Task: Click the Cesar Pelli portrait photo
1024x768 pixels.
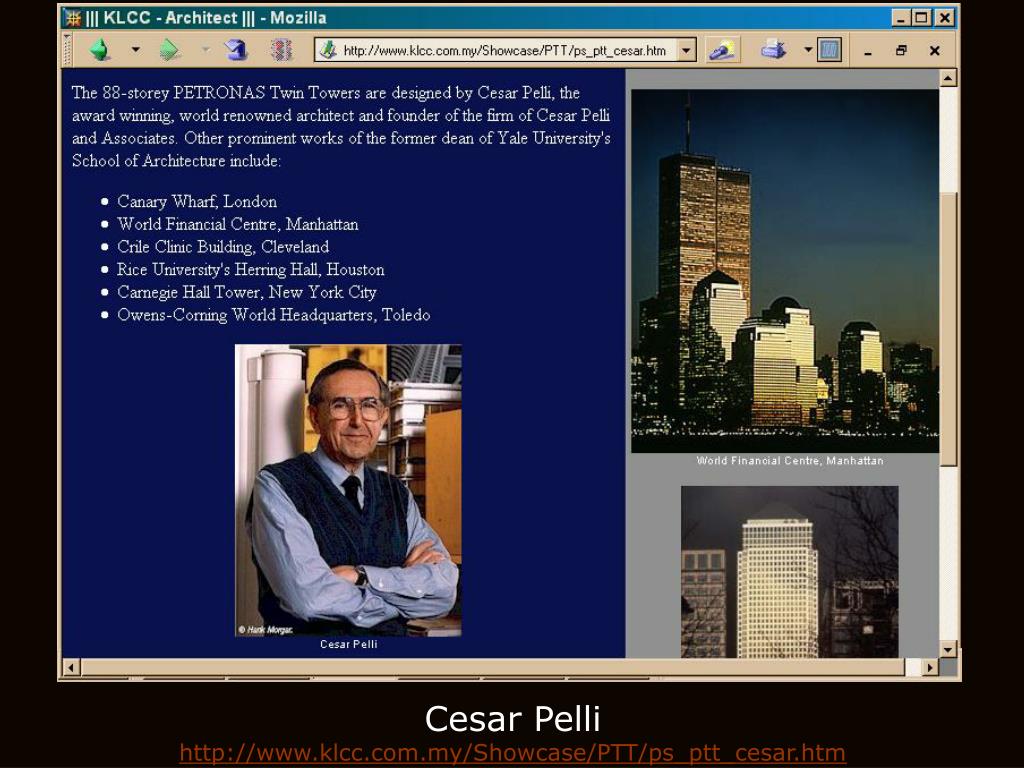Action: [348, 490]
